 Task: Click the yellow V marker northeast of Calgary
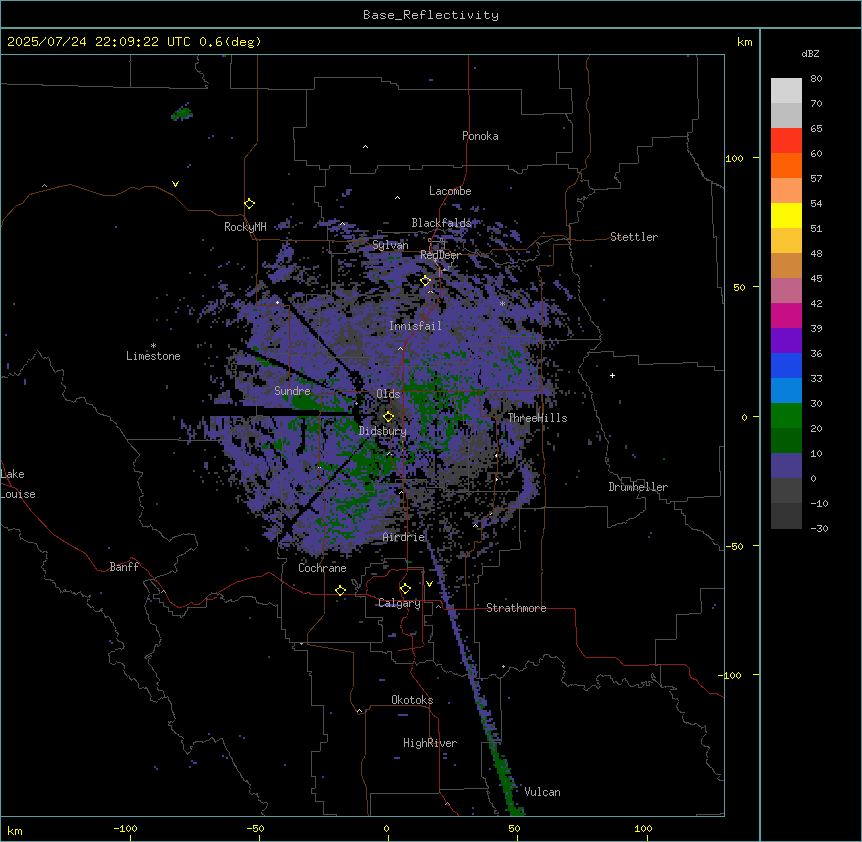tap(429, 584)
